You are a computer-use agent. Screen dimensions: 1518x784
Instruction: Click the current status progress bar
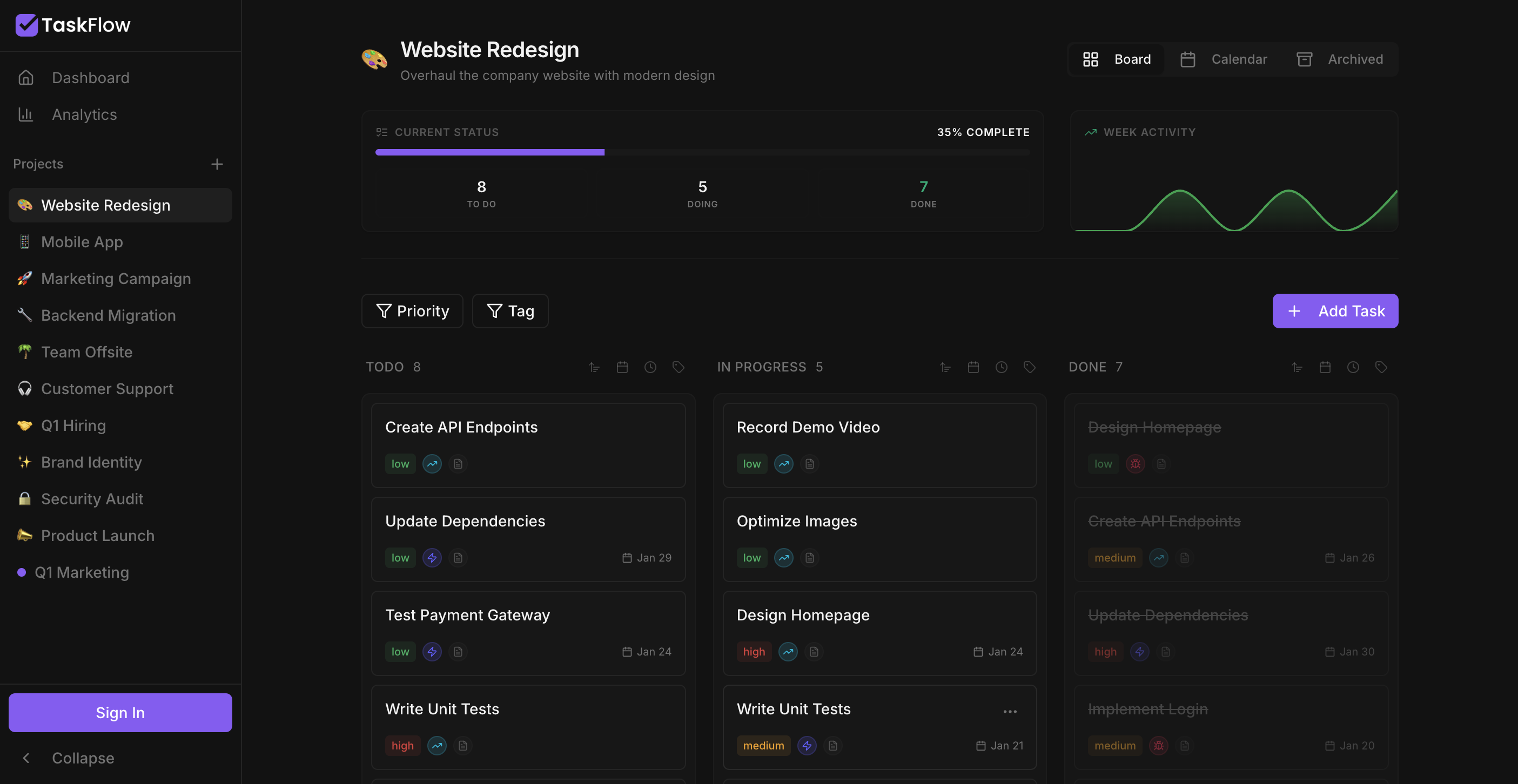(x=702, y=153)
